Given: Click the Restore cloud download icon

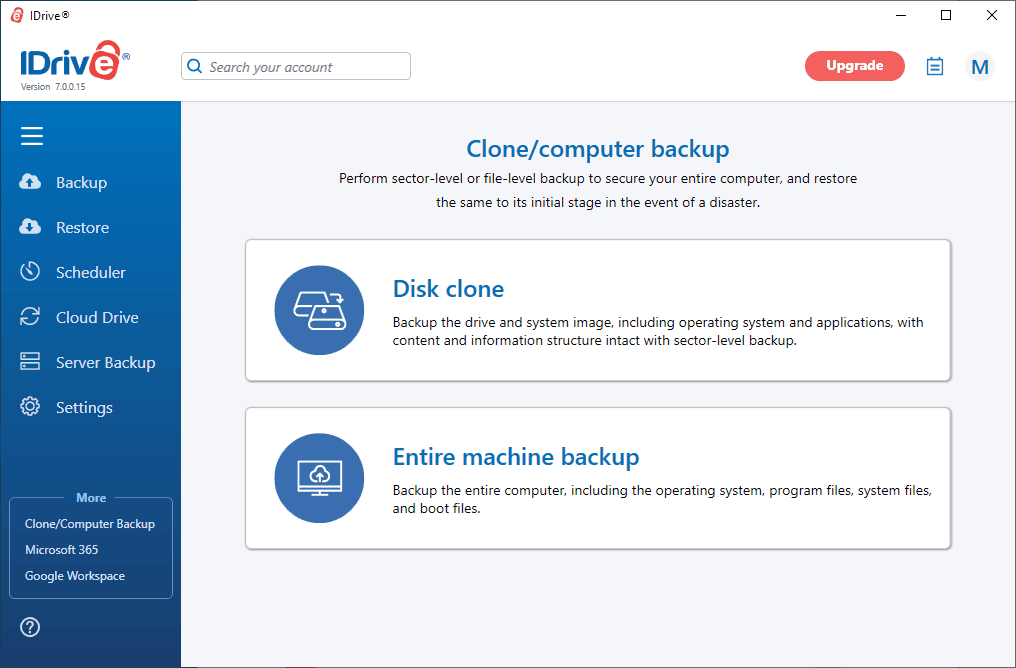Looking at the screenshot, I should tap(30, 227).
